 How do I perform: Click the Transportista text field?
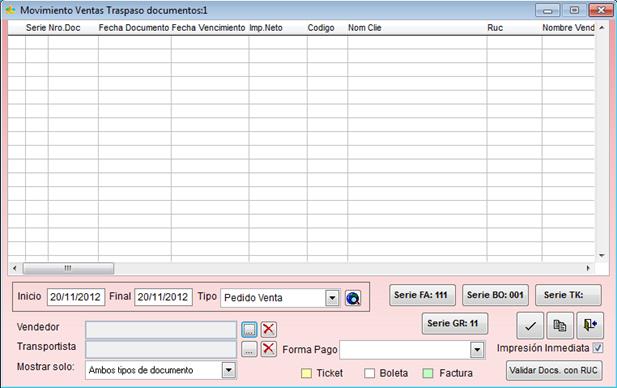(x=161, y=349)
